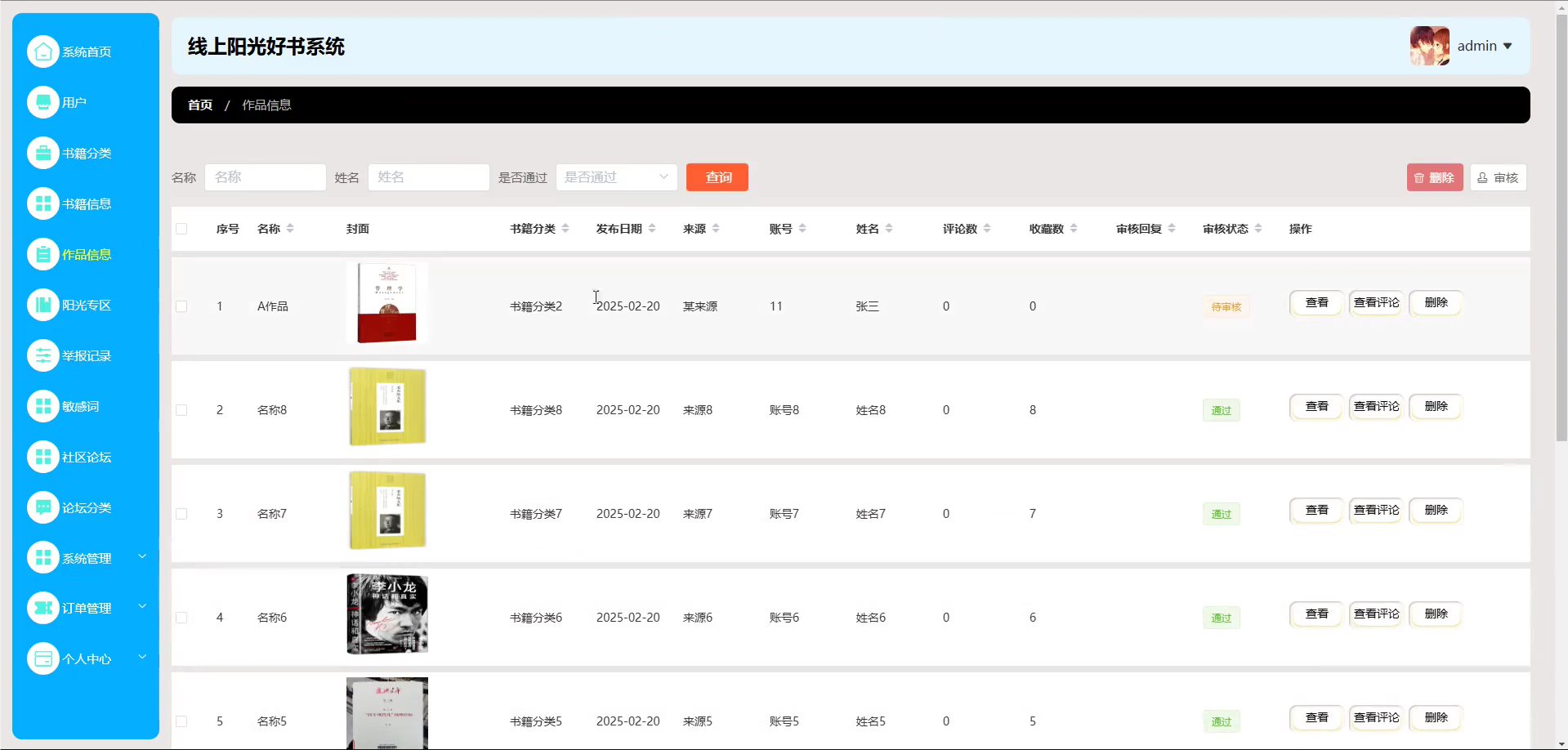Viewport: 1568px width, 750px height.
Task: Click the admin avatar image
Action: (x=1429, y=46)
